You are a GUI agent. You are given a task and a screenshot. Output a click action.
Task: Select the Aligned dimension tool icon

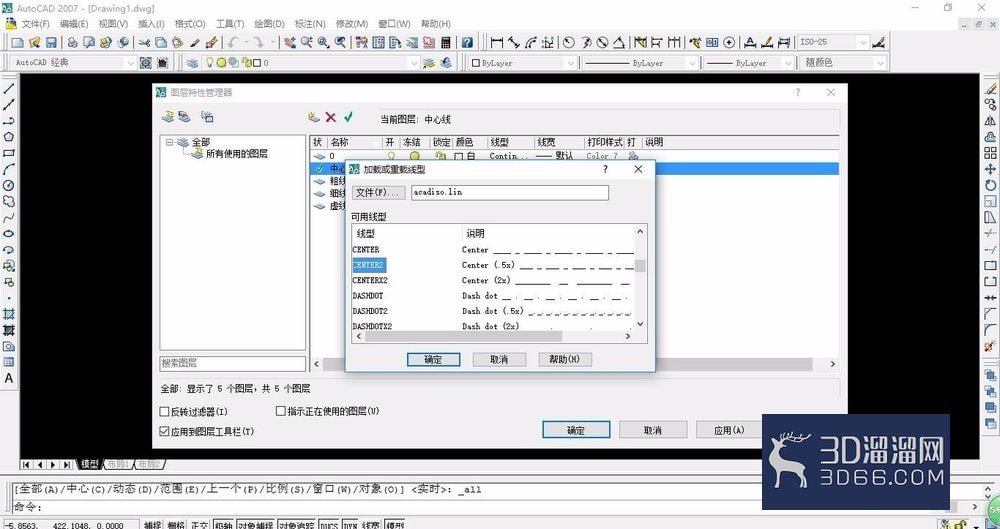coord(513,43)
